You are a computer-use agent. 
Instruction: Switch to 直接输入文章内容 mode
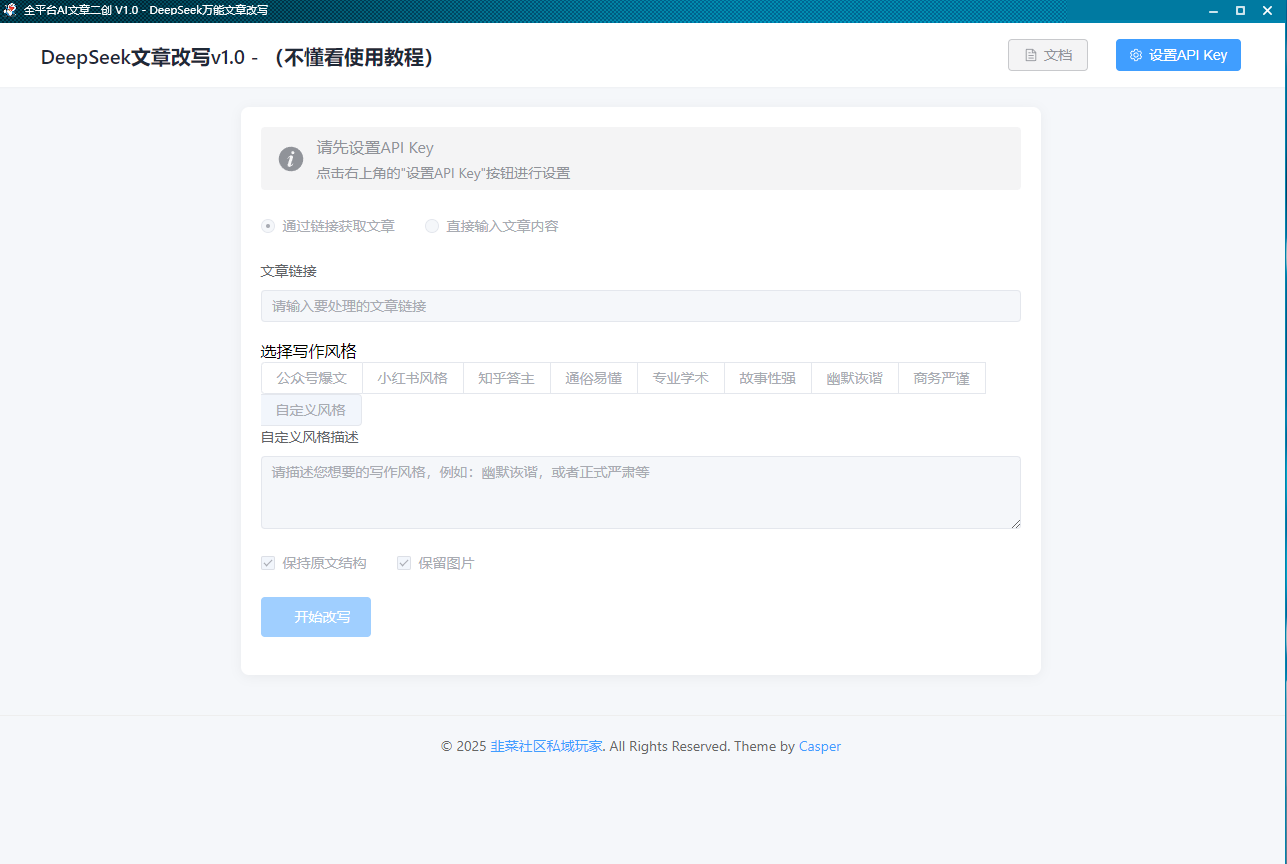click(431, 226)
